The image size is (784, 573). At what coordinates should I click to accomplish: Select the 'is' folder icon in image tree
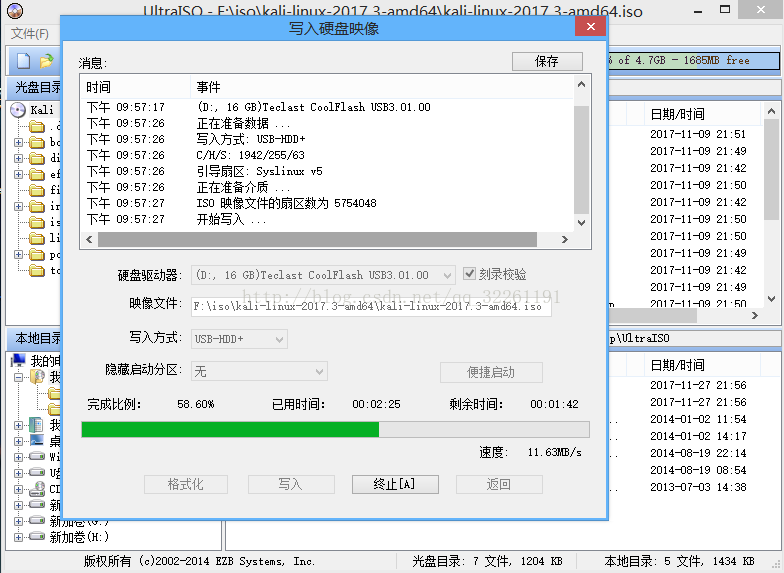pyautogui.click(x=37, y=222)
